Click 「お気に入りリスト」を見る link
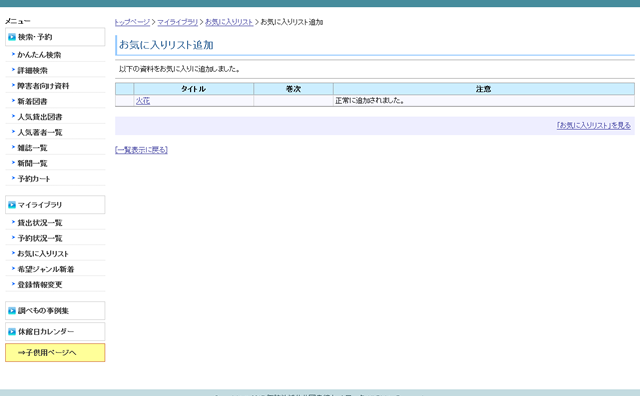 pyautogui.click(x=594, y=125)
